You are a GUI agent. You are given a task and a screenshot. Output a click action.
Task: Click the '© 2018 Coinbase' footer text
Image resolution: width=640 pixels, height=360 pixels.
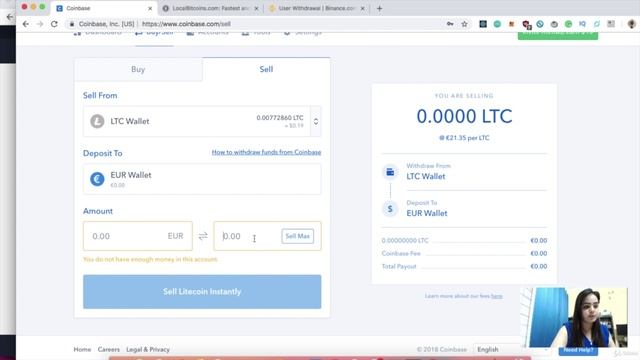442,349
